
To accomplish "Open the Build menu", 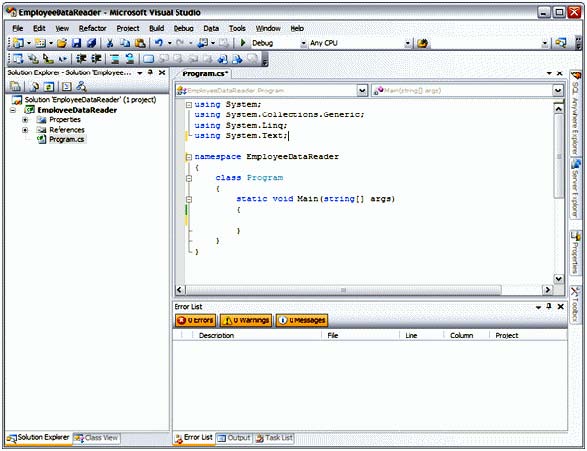I will coord(156,28).
